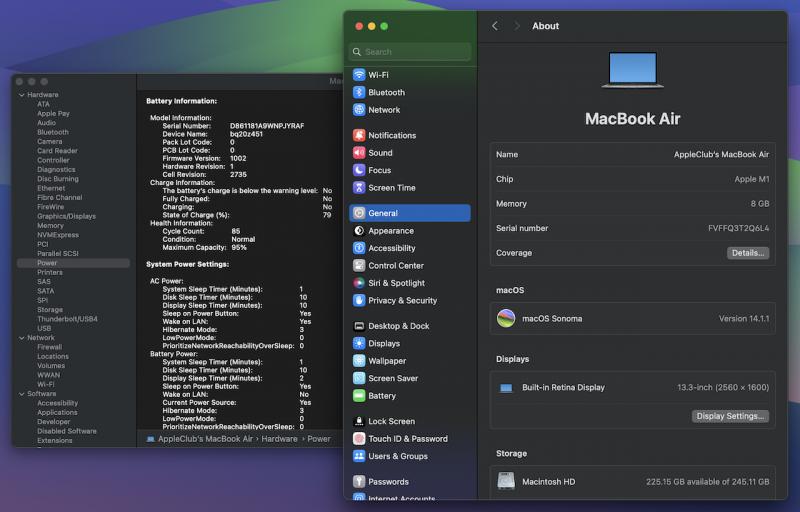
Task: Select Graphics/Displays in System Information
Action: click(x=66, y=216)
